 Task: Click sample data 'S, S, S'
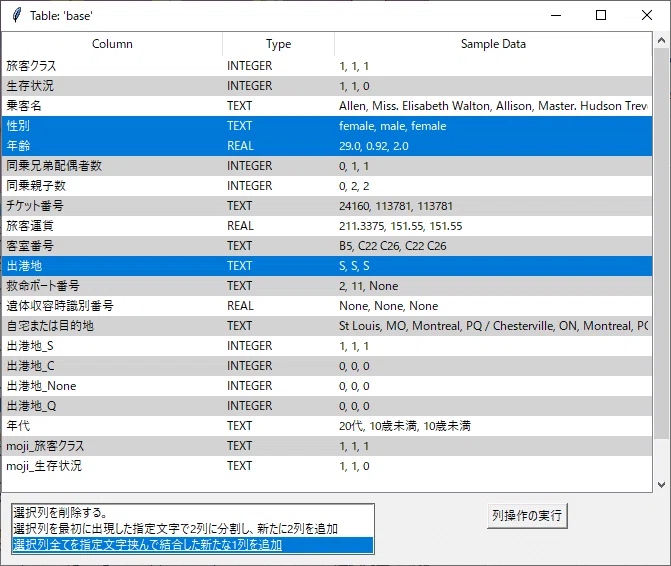coord(354,266)
